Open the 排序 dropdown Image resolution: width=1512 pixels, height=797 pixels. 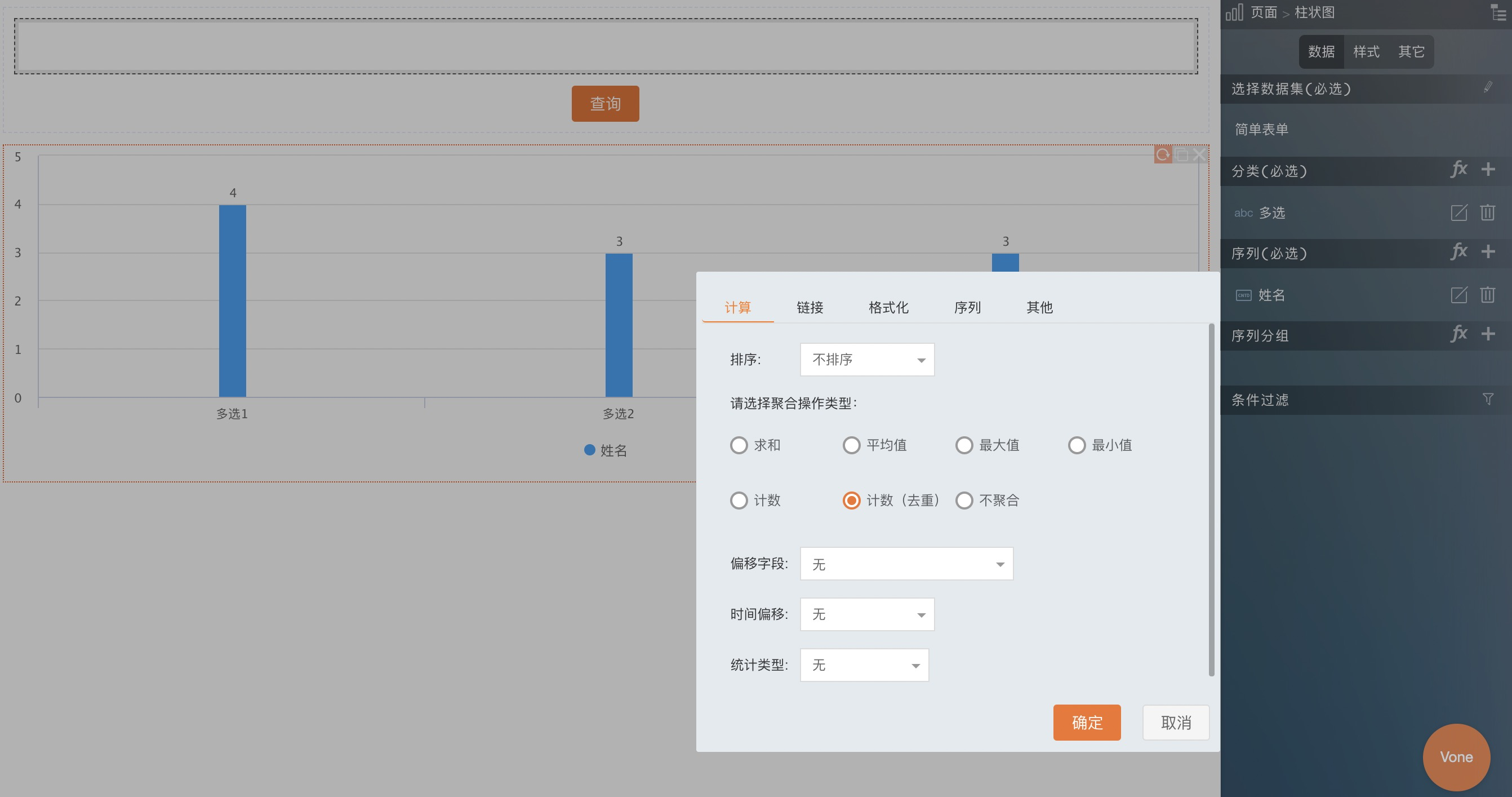tap(867, 360)
